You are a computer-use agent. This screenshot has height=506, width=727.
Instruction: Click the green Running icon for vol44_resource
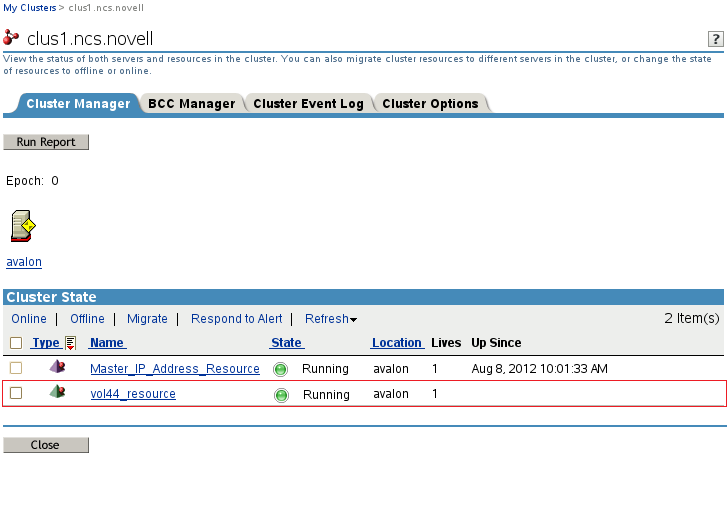coord(281,394)
